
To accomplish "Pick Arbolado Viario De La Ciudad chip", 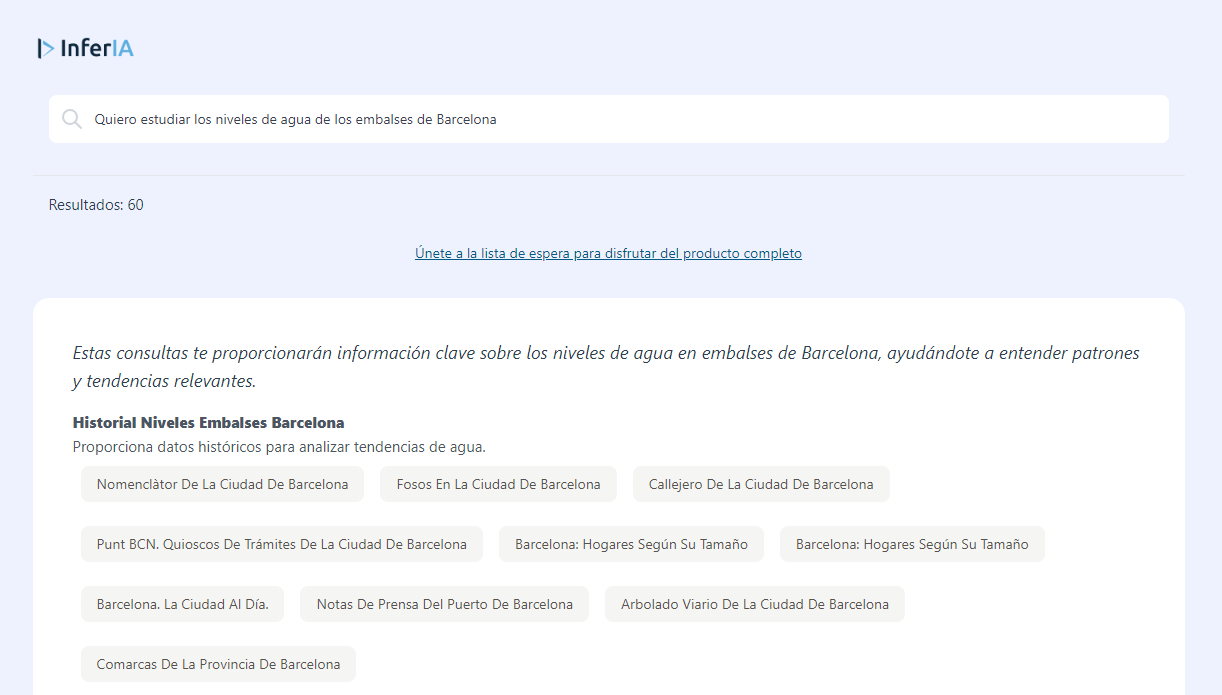I will (754, 604).
